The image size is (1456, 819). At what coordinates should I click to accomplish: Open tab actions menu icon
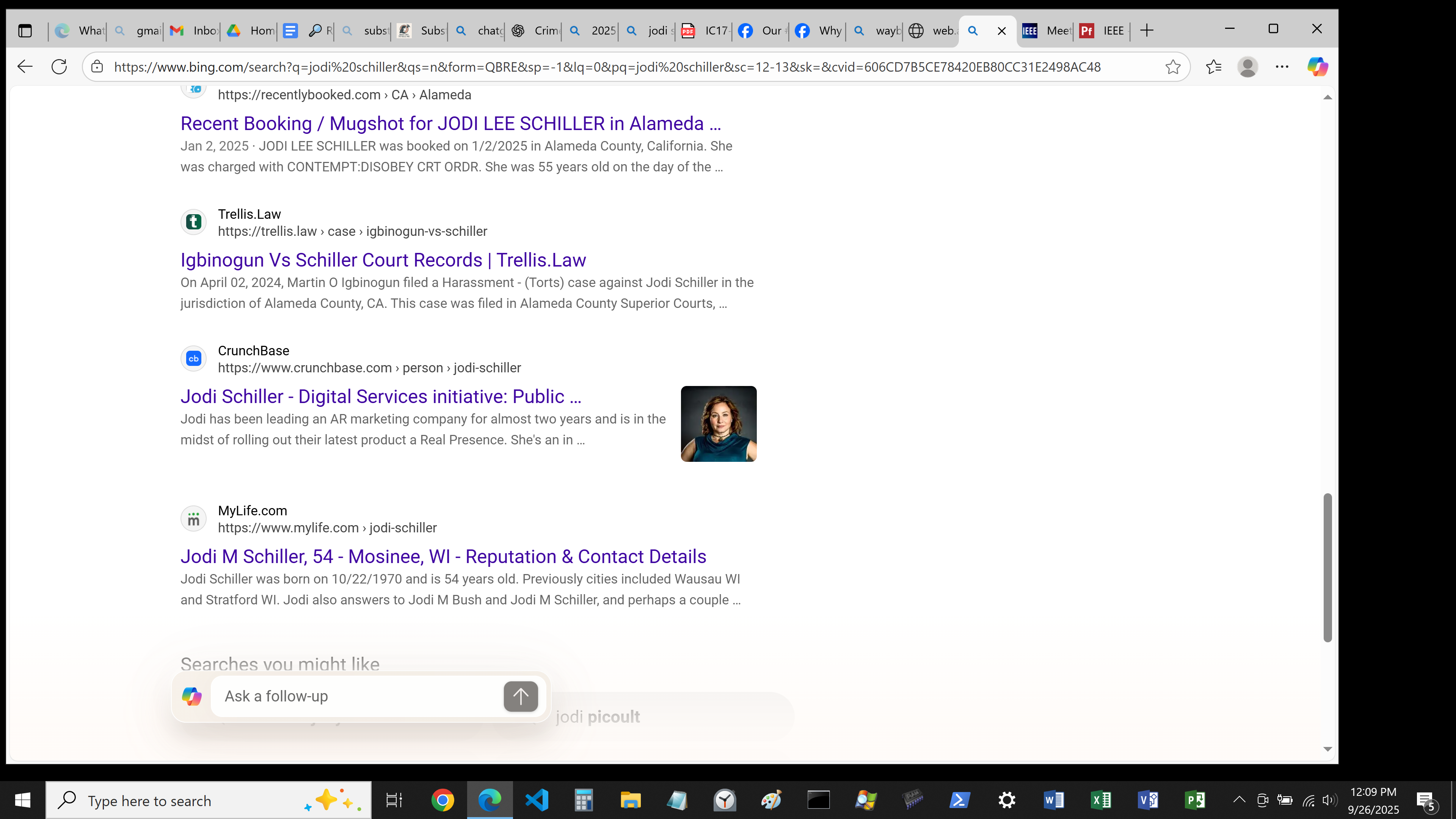tap(25, 30)
